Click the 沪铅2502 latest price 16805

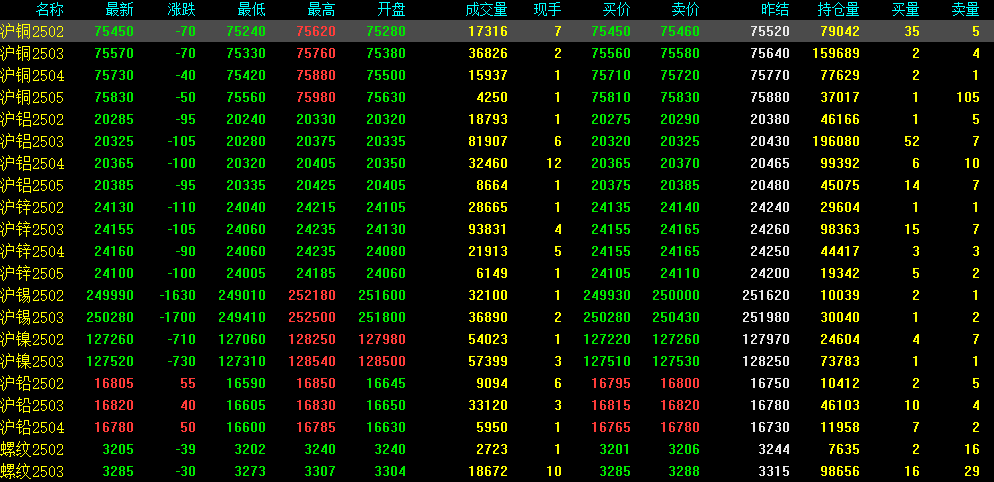coord(114,383)
